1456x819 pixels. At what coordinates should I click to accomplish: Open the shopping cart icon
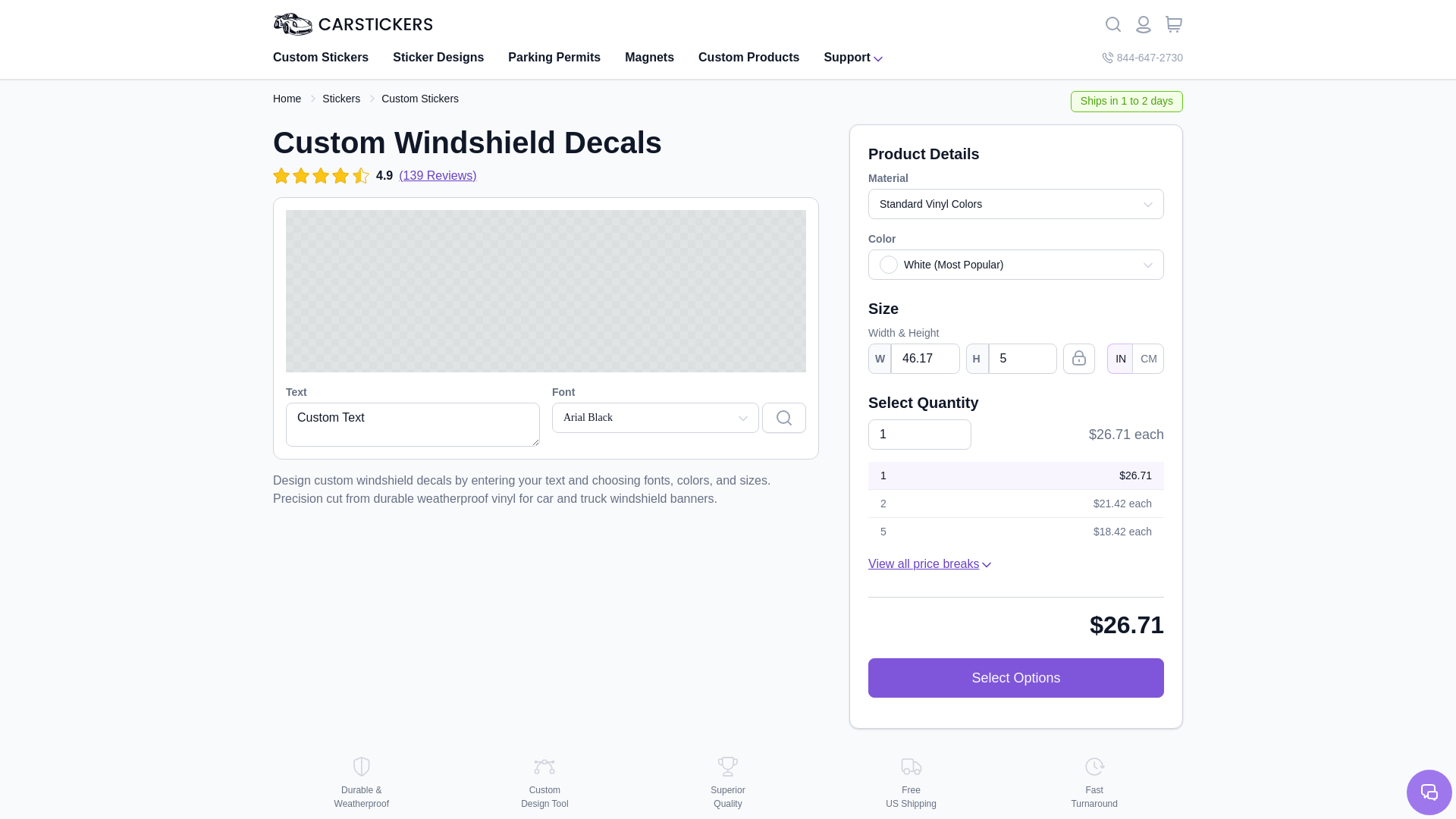point(1173,24)
